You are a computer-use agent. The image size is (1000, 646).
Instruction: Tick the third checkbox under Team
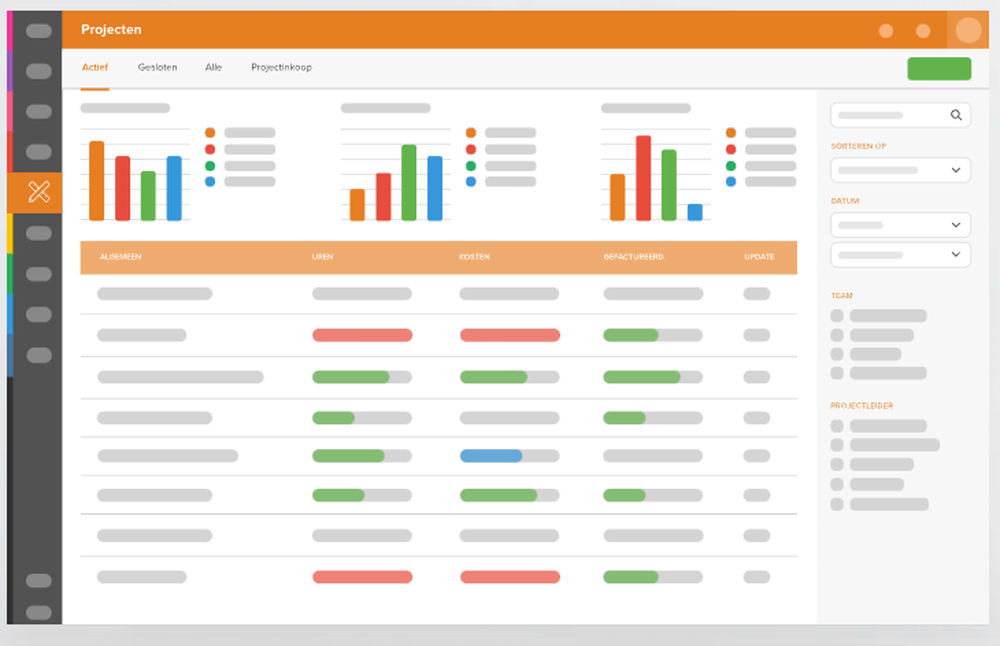[837, 354]
